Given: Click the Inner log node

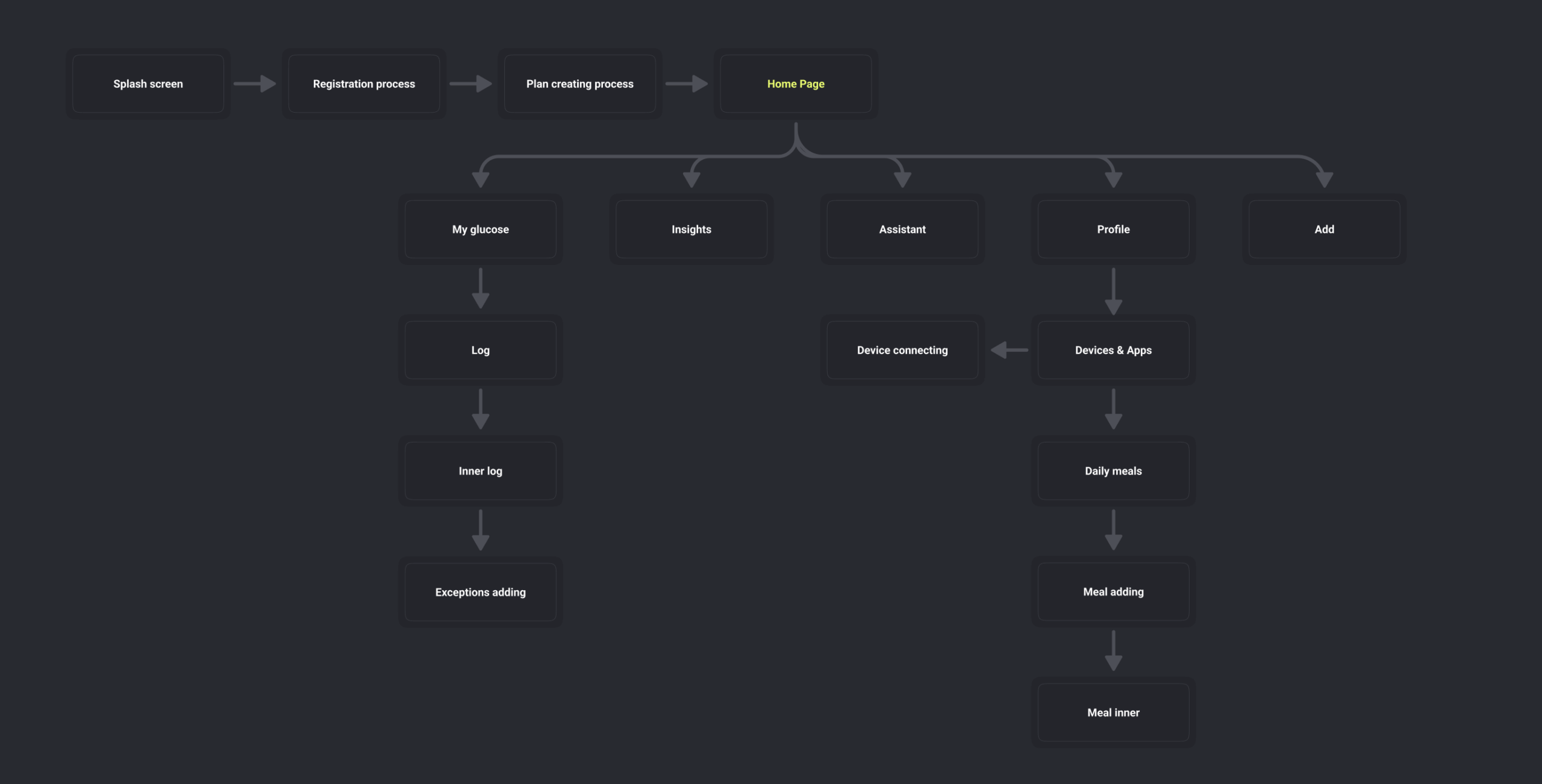Looking at the screenshot, I should [x=480, y=471].
